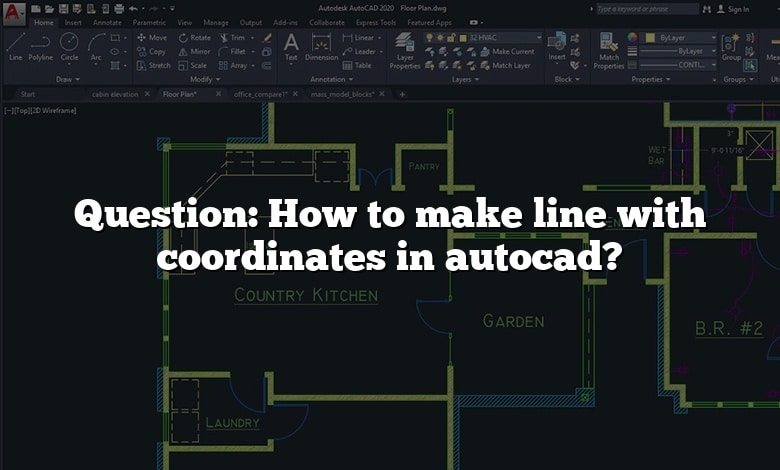Open the 32 HVAC layer dropdown
The width and height of the screenshot is (780, 470).
(x=539, y=38)
